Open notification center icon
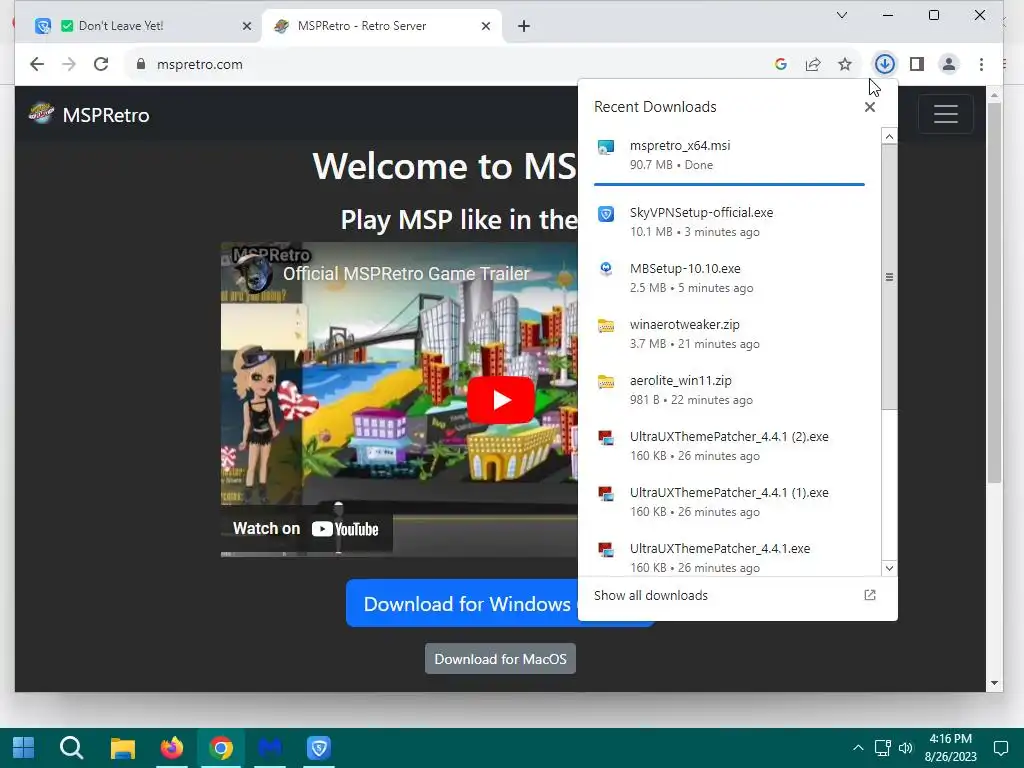1024x768 pixels. coord(1000,748)
